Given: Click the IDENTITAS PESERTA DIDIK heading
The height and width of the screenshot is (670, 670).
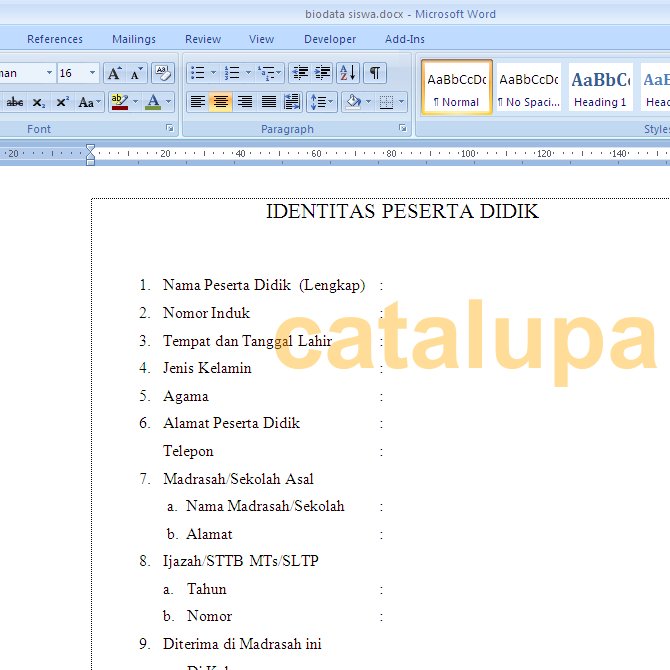Looking at the screenshot, I should pyautogui.click(x=402, y=212).
